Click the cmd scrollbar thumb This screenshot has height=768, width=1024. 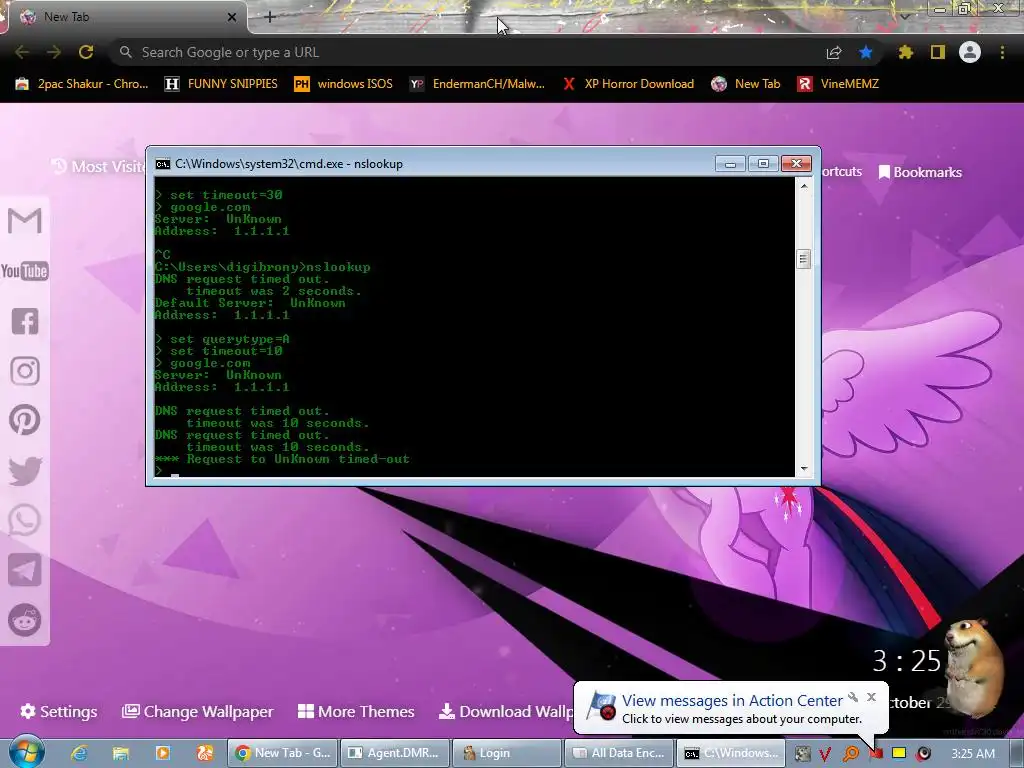[x=804, y=259]
